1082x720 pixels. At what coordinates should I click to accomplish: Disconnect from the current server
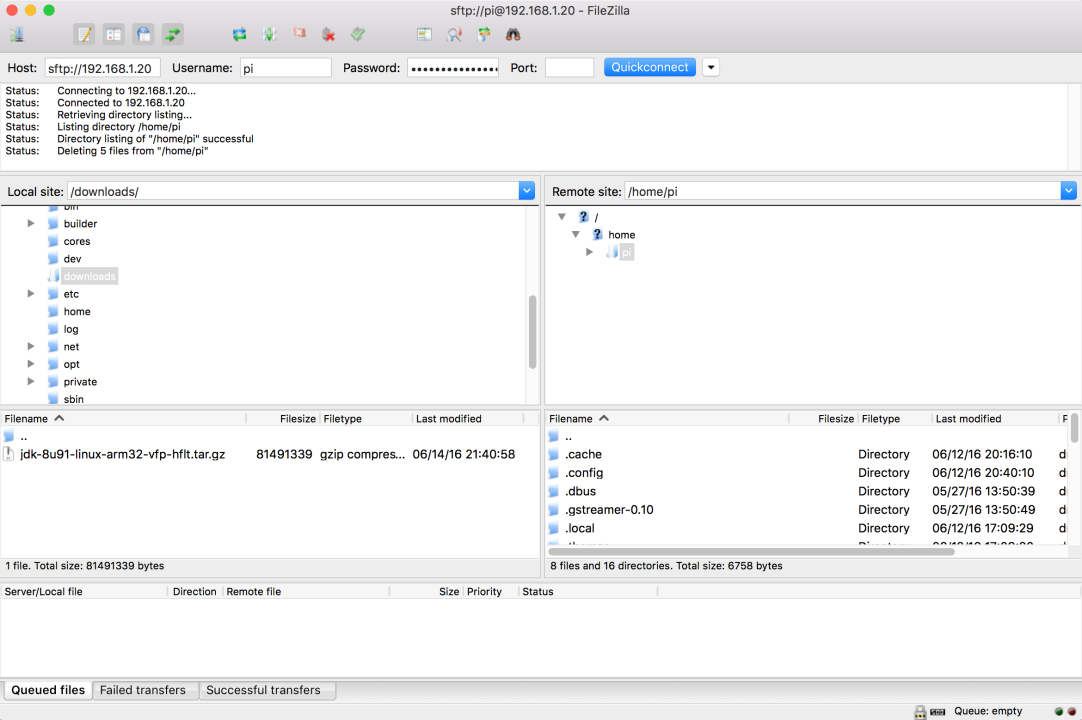[x=328, y=34]
